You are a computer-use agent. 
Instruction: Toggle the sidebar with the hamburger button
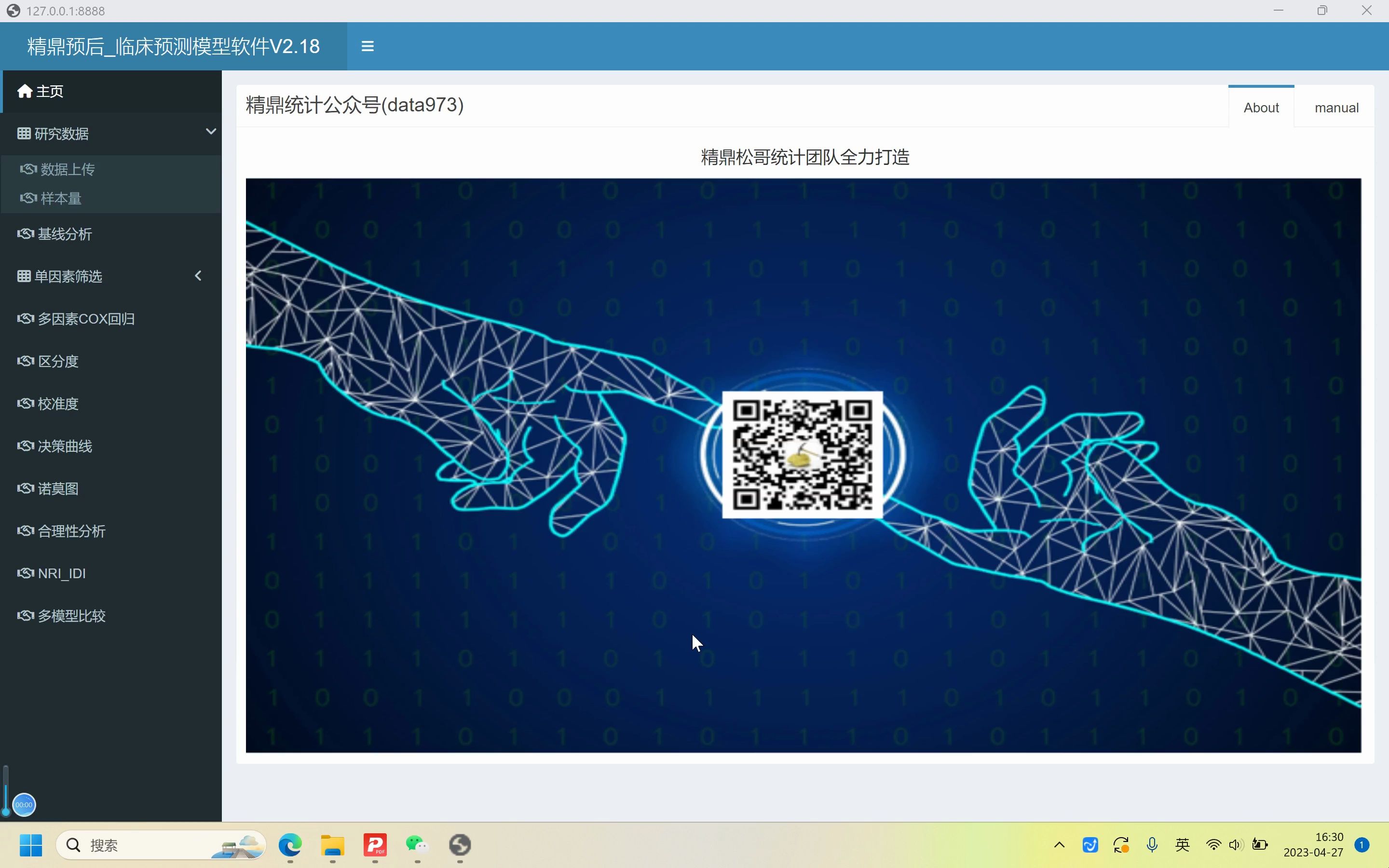point(367,46)
